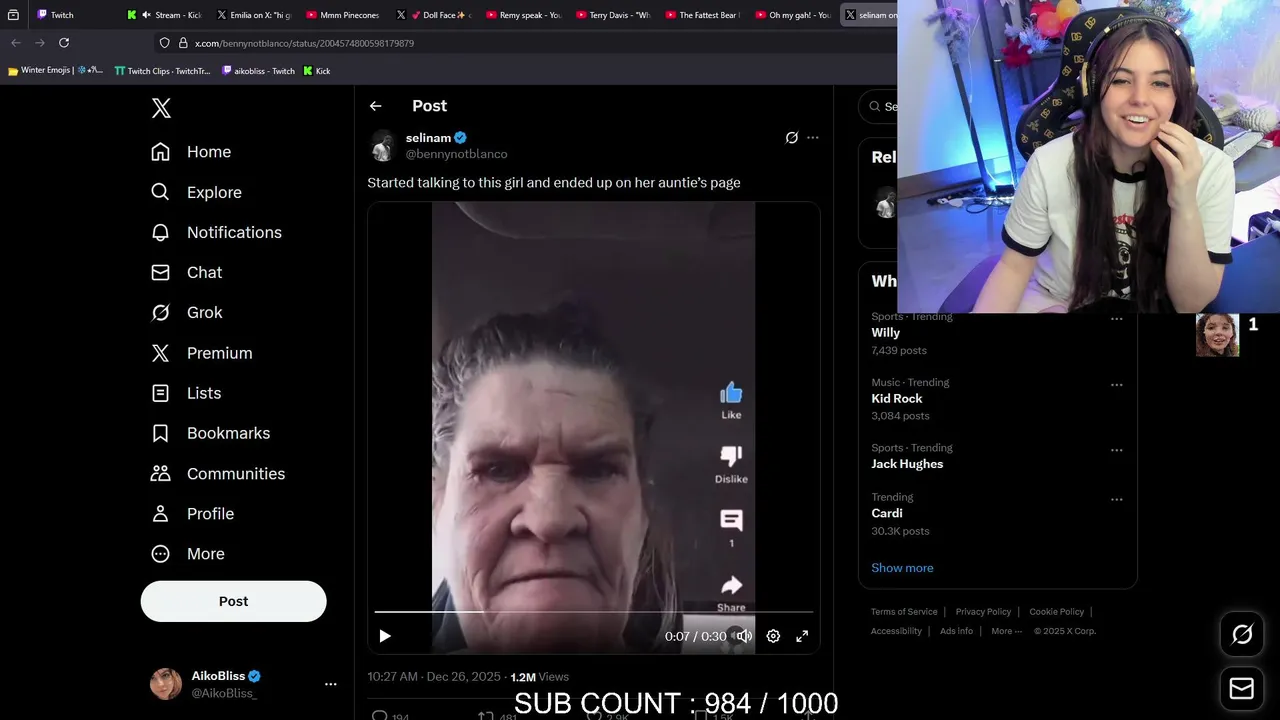Open selinam profile avatar
The image size is (1280, 720).
[x=383, y=146]
